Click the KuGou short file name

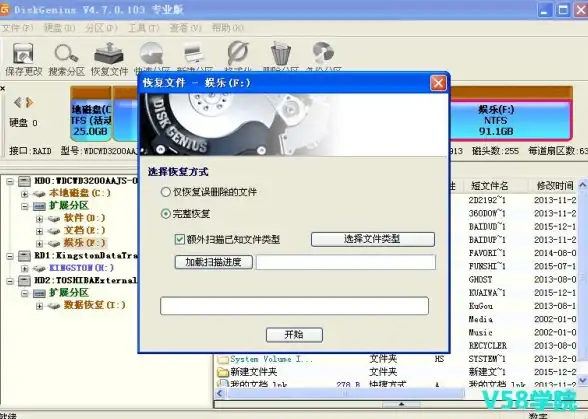coord(480,306)
